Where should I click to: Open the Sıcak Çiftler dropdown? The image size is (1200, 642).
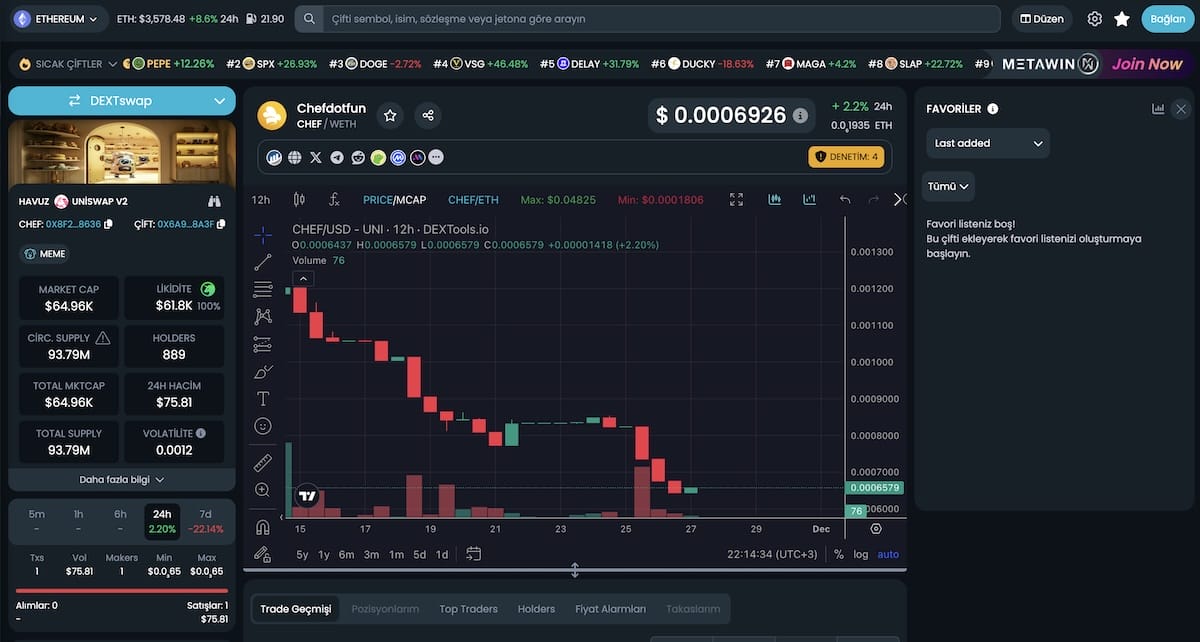pyautogui.click(x=67, y=64)
